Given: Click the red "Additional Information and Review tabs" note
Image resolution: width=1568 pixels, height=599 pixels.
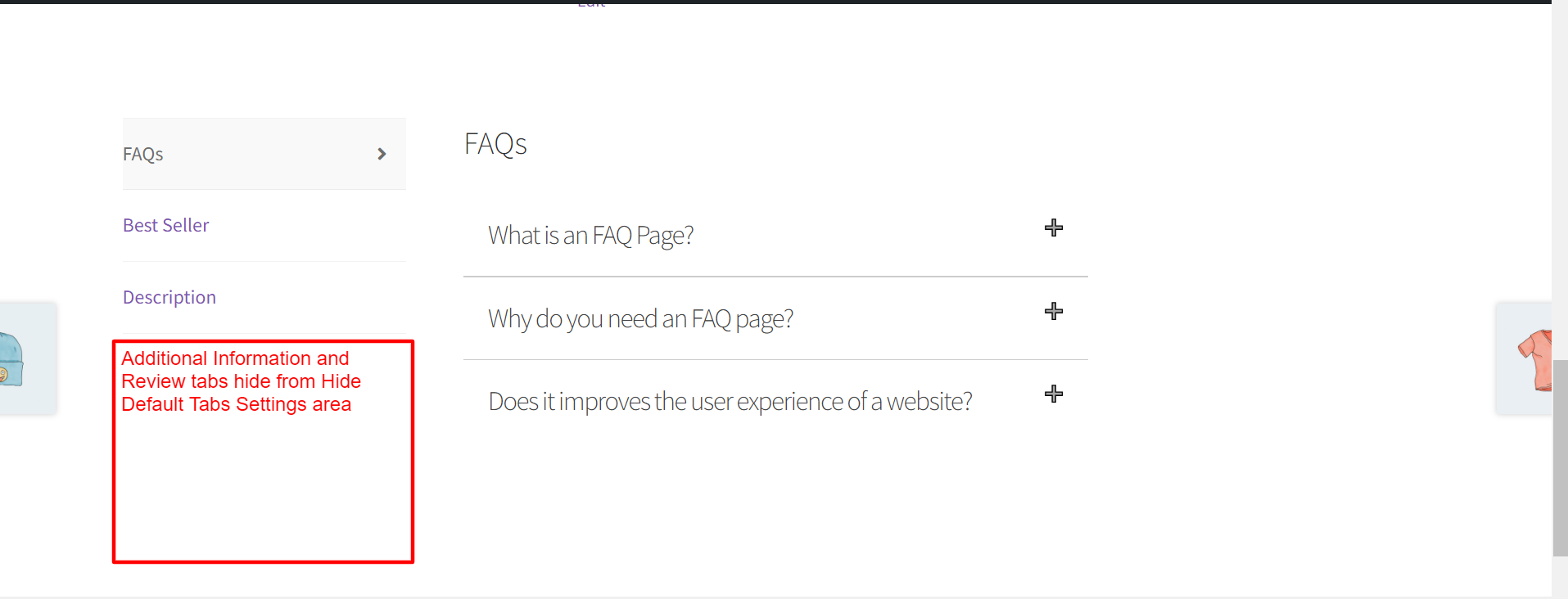Looking at the screenshot, I should pyautogui.click(x=241, y=381).
